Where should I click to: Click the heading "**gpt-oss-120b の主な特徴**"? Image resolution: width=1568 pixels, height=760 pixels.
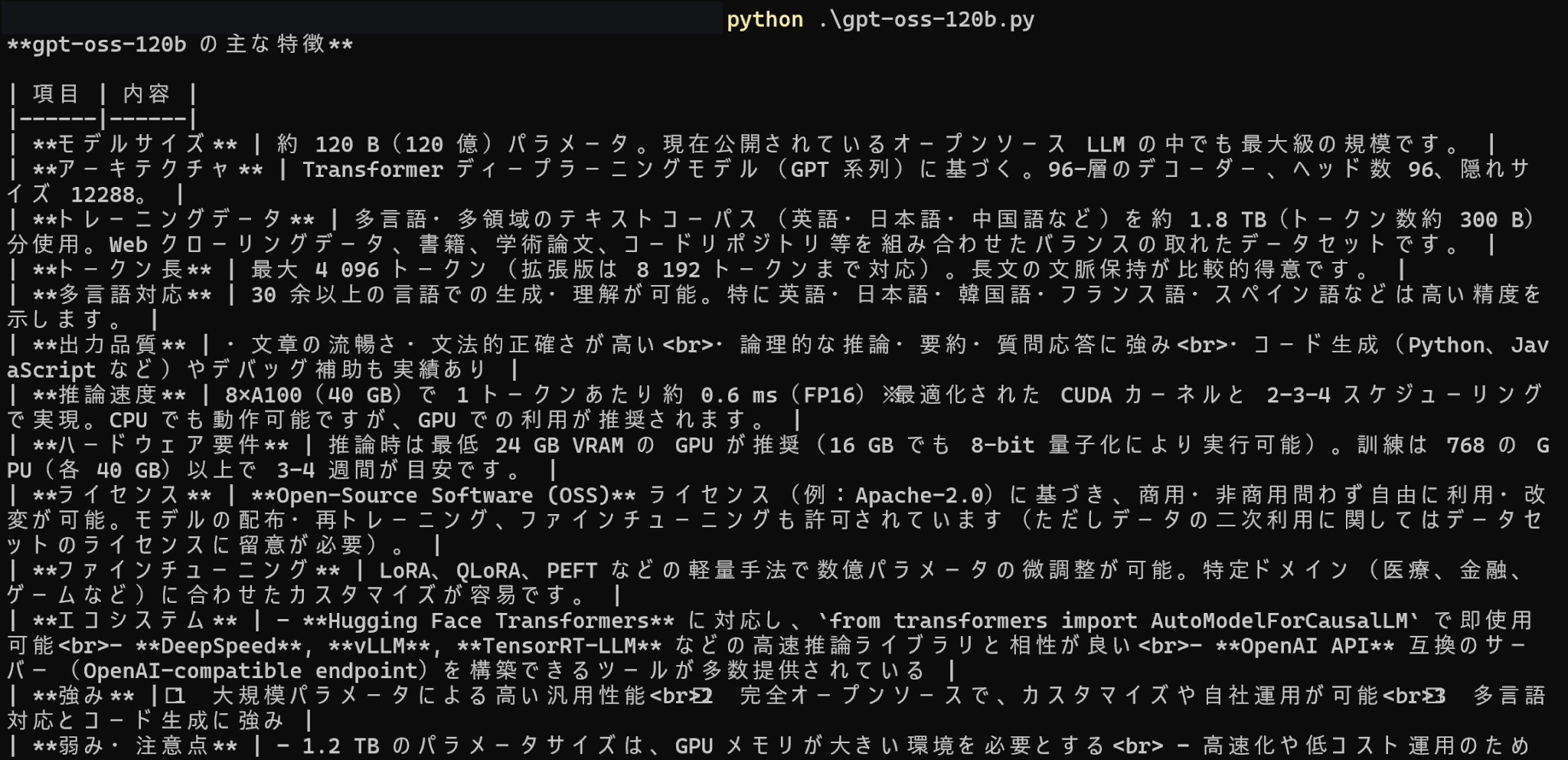click(180, 44)
